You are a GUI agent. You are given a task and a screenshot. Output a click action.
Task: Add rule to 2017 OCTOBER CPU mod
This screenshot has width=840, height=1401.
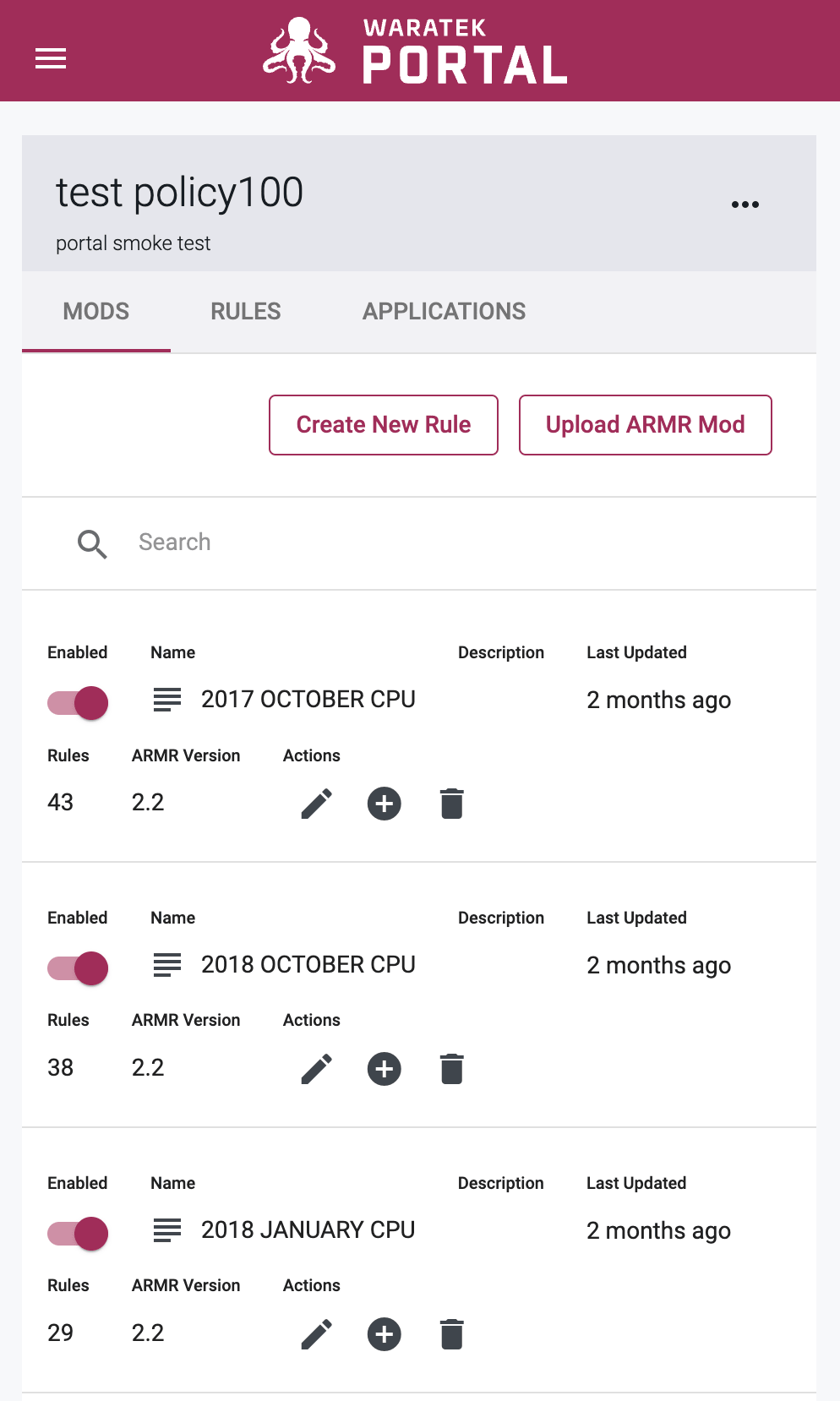[x=385, y=804]
